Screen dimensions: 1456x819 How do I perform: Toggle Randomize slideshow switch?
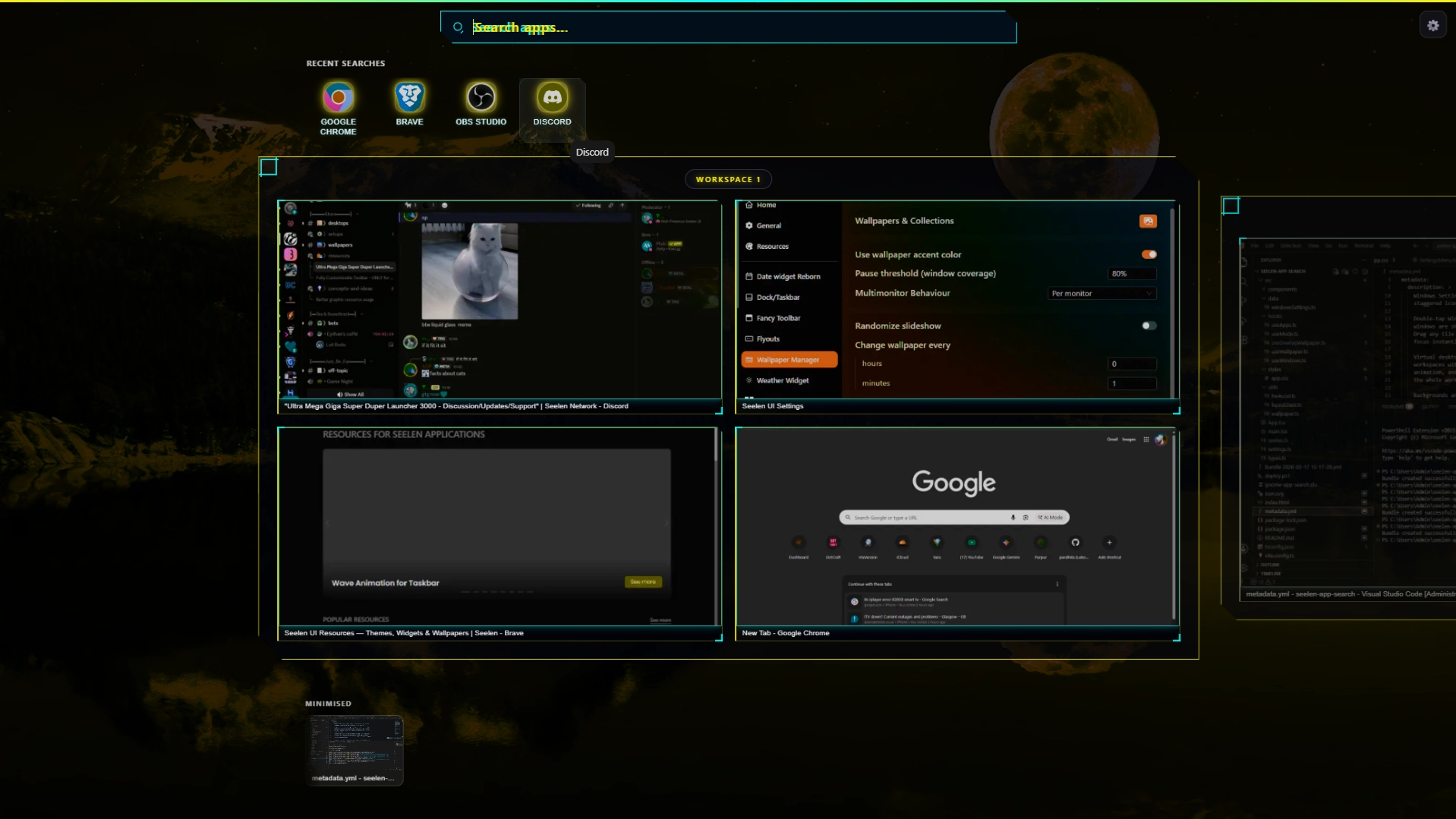[x=1149, y=326]
